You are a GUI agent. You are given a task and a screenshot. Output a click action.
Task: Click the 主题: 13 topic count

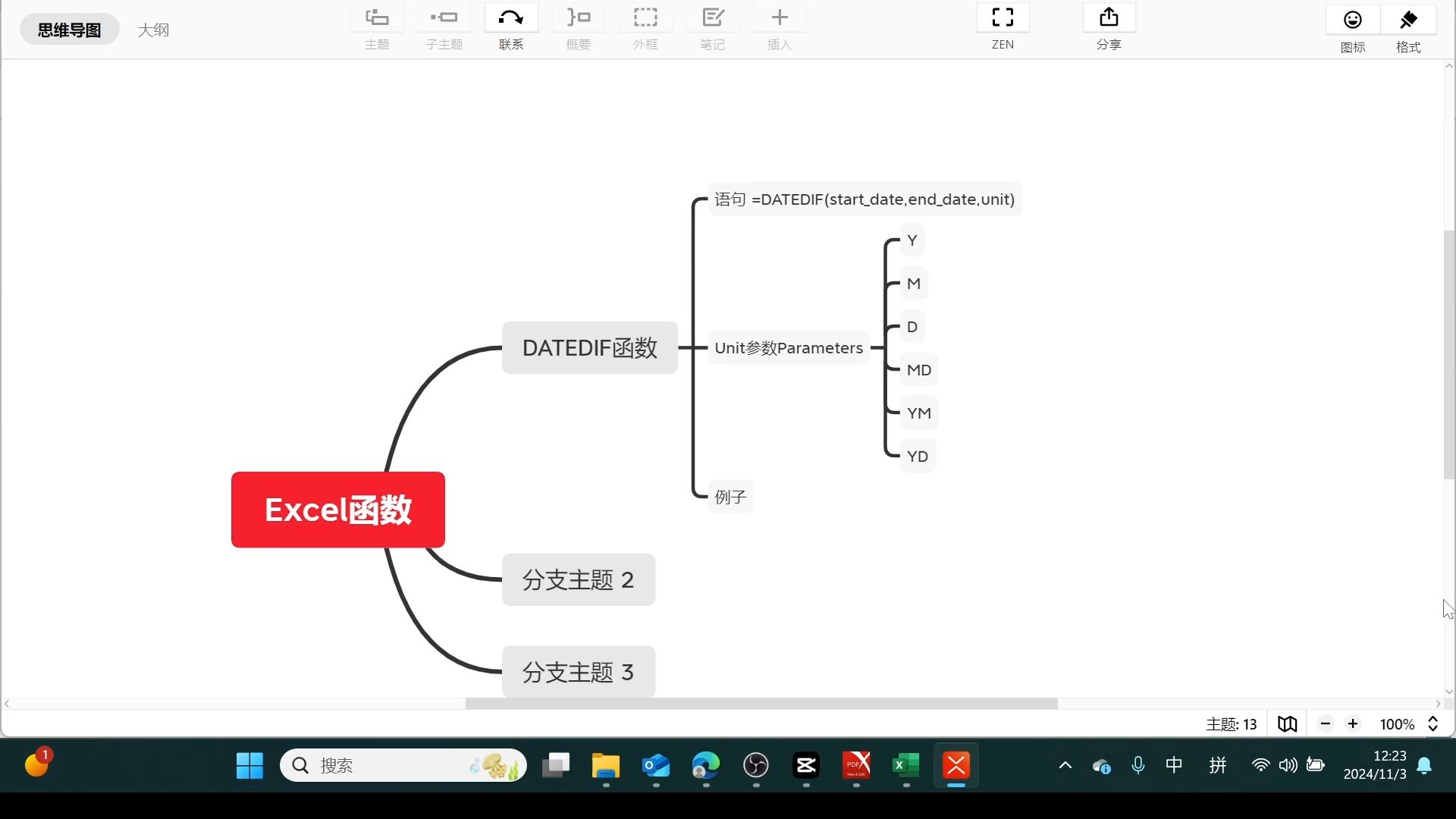[x=1232, y=724]
